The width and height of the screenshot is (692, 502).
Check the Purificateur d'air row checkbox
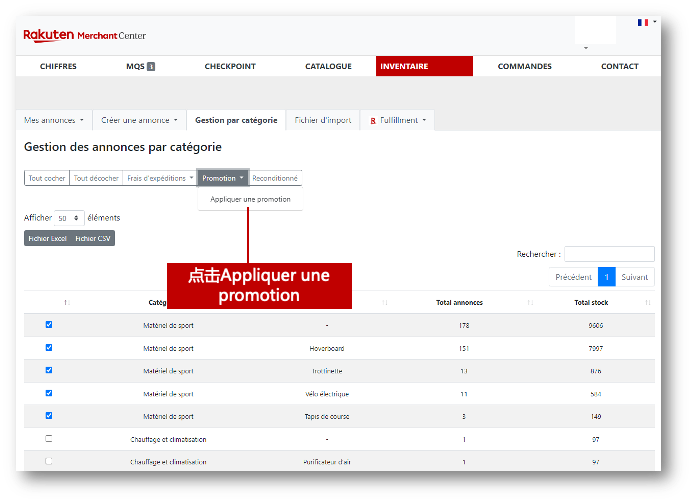click(49, 461)
